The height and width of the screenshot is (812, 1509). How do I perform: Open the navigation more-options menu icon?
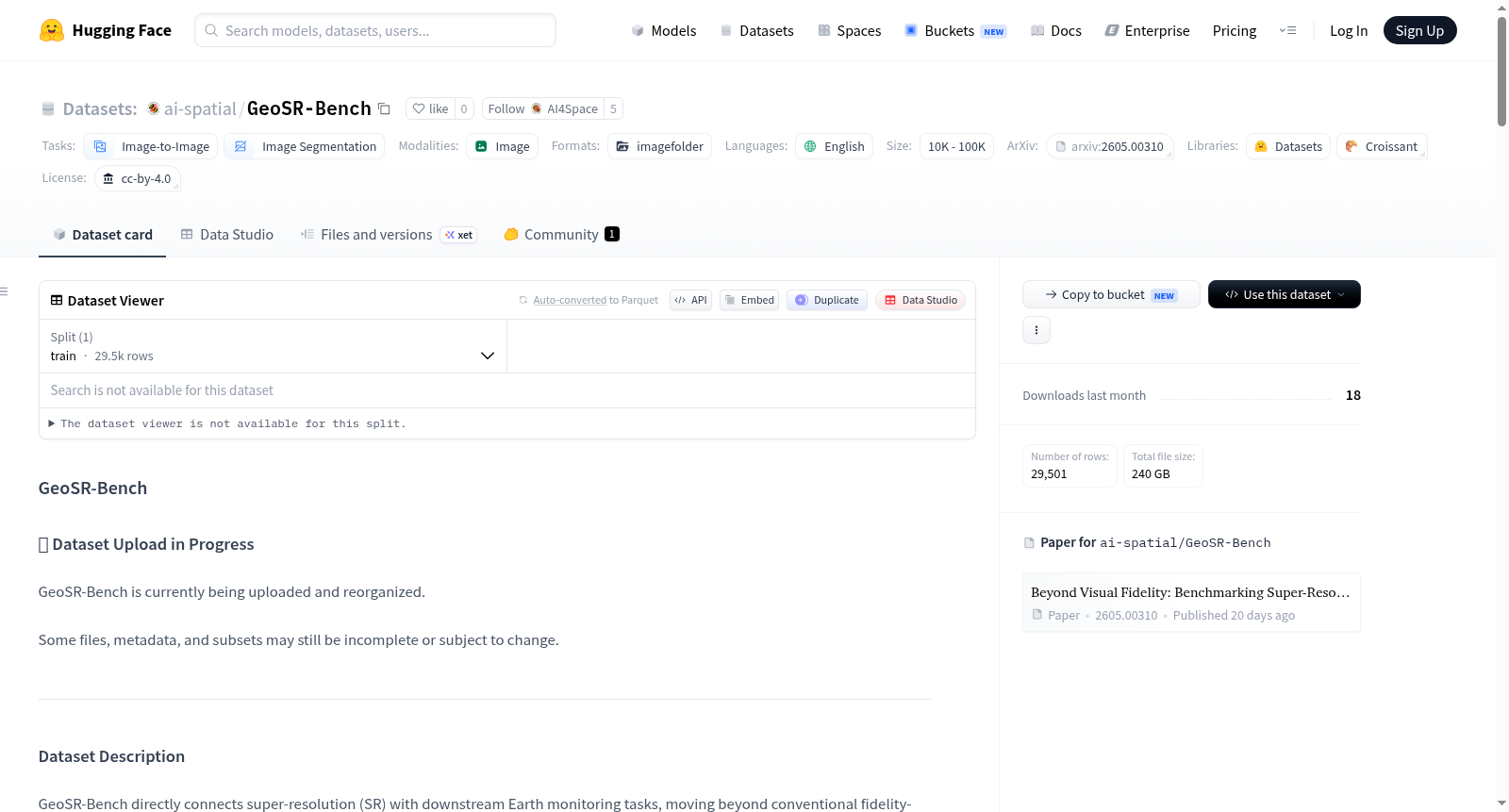pos(1287,30)
